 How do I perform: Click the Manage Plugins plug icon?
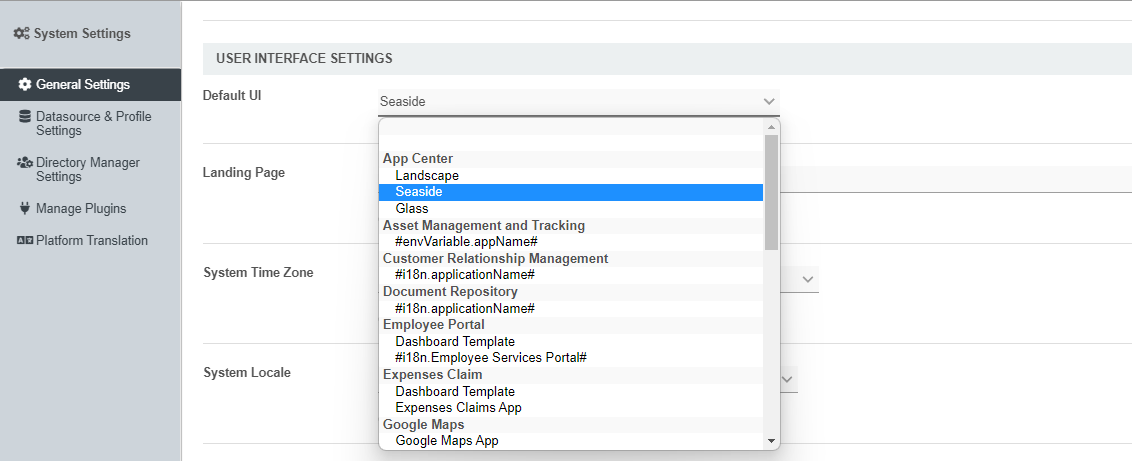25,209
